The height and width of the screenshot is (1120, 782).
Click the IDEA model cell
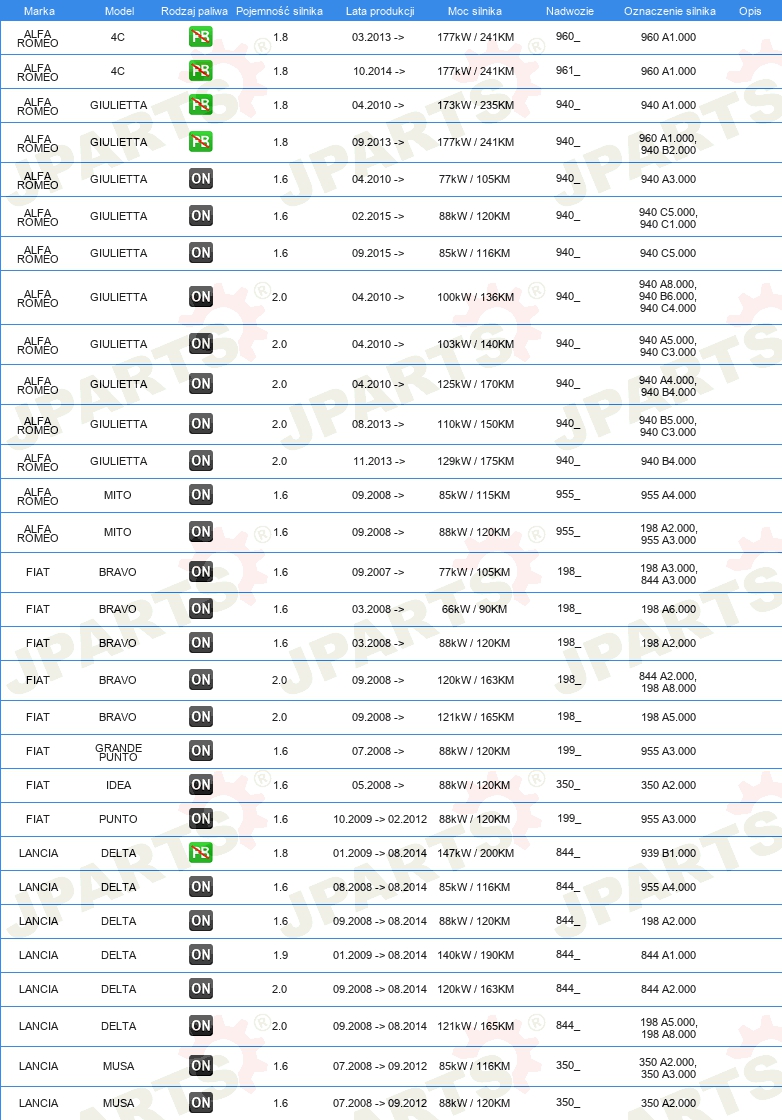coord(119,785)
